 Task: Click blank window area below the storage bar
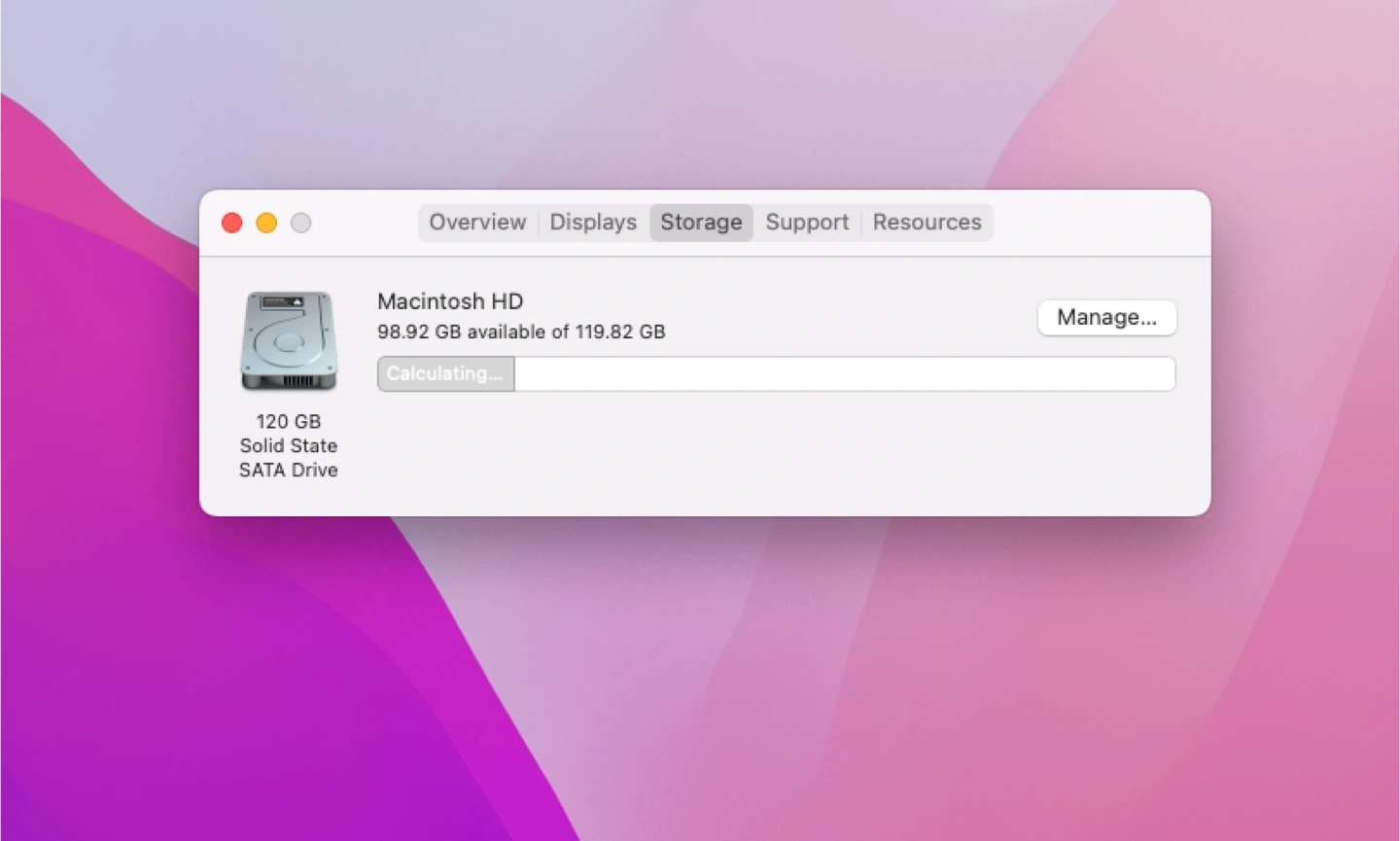[x=776, y=452]
